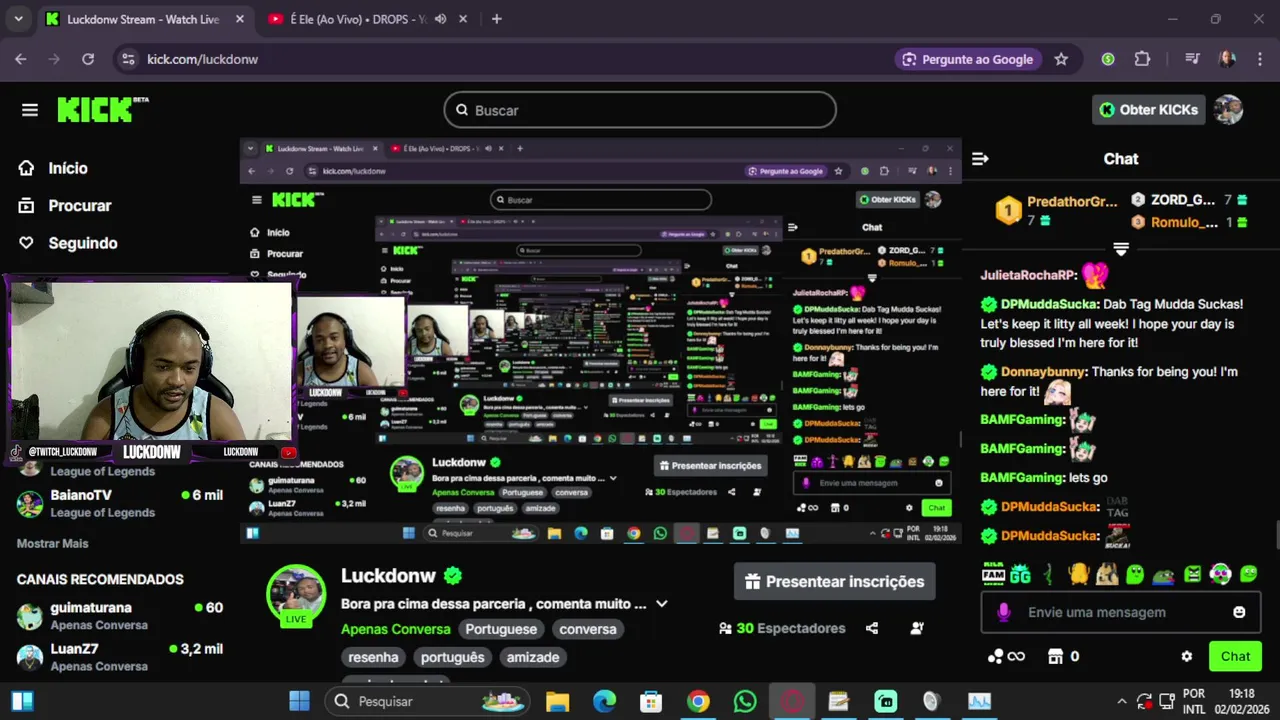This screenshot has height=720, width=1280.
Task: Click the username JulietaRochaRP in chat
Action: (1028, 275)
